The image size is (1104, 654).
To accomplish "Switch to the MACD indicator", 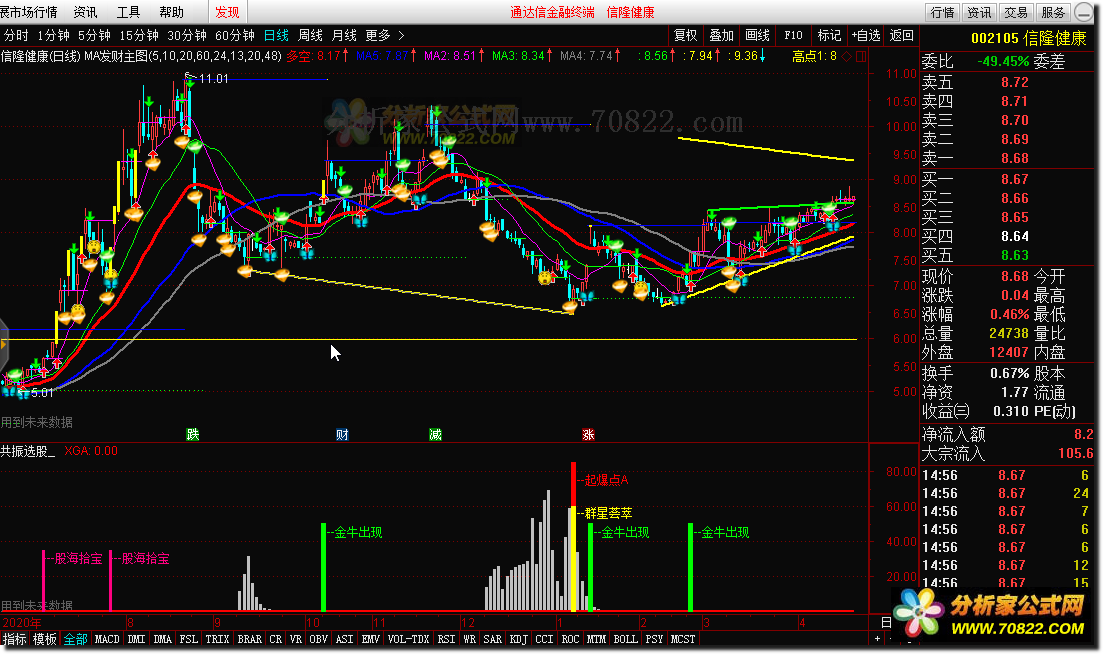I will (x=107, y=639).
